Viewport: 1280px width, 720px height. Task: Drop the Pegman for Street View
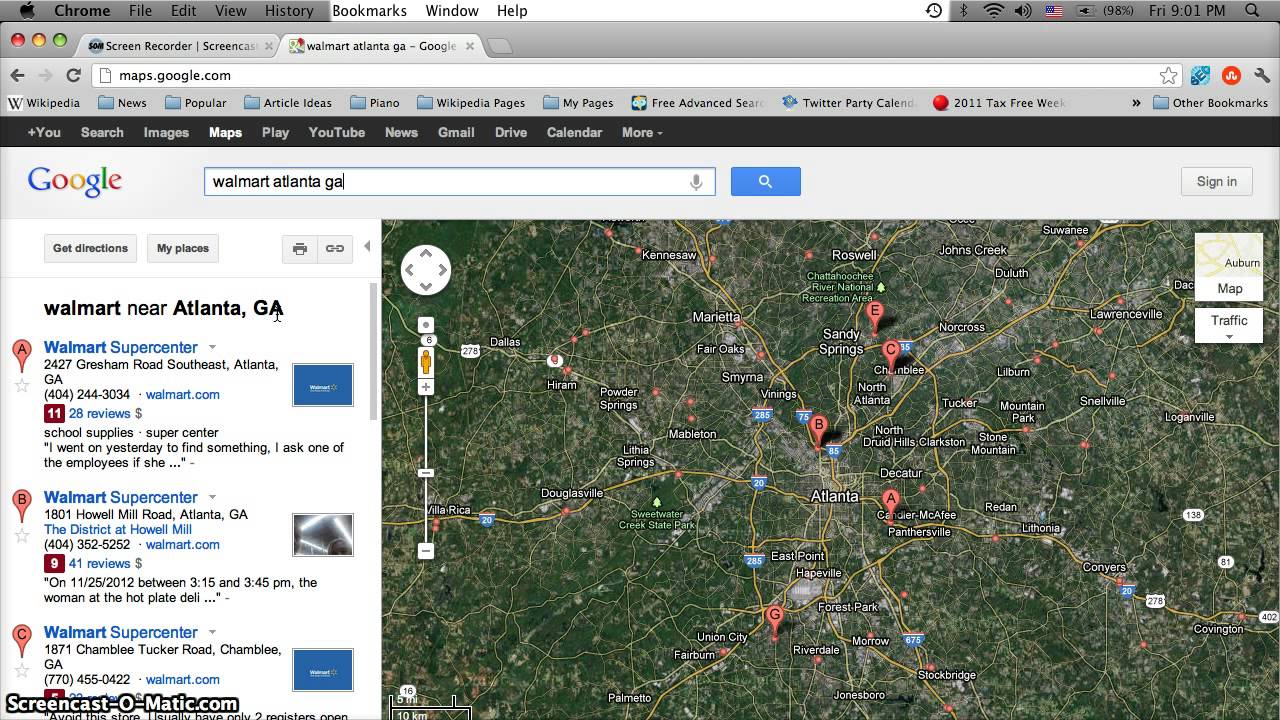click(x=426, y=361)
